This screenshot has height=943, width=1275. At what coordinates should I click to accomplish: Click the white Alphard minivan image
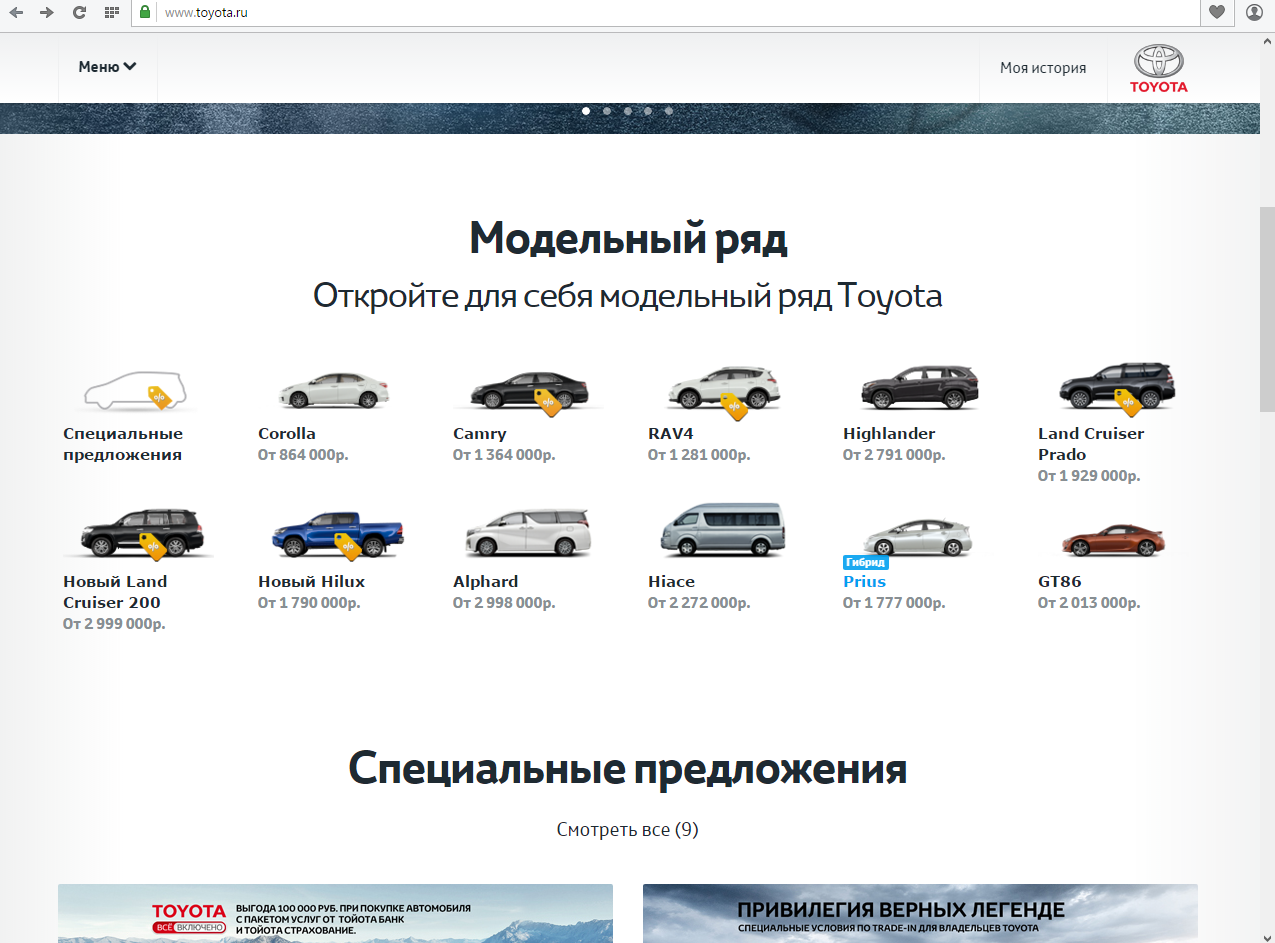(x=528, y=534)
